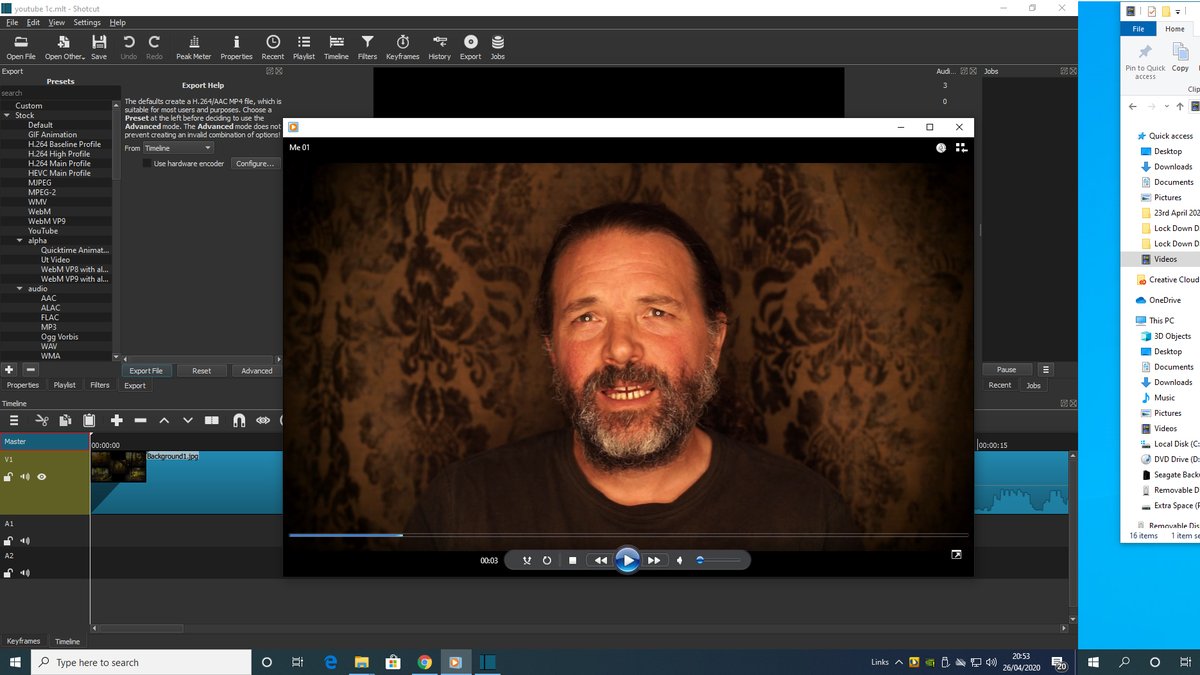The height and width of the screenshot is (675, 1200).
Task: Collapse the alpha presets group
Action: [19, 241]
